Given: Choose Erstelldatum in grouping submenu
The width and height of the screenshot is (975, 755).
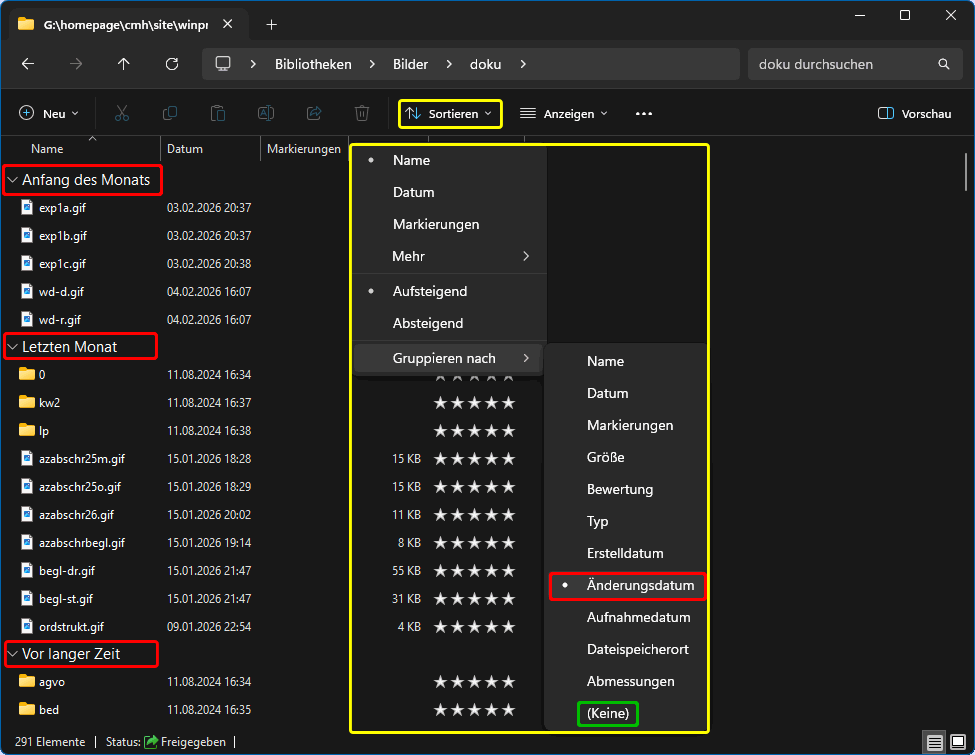Looking at the screenshot, I should 624,553.
